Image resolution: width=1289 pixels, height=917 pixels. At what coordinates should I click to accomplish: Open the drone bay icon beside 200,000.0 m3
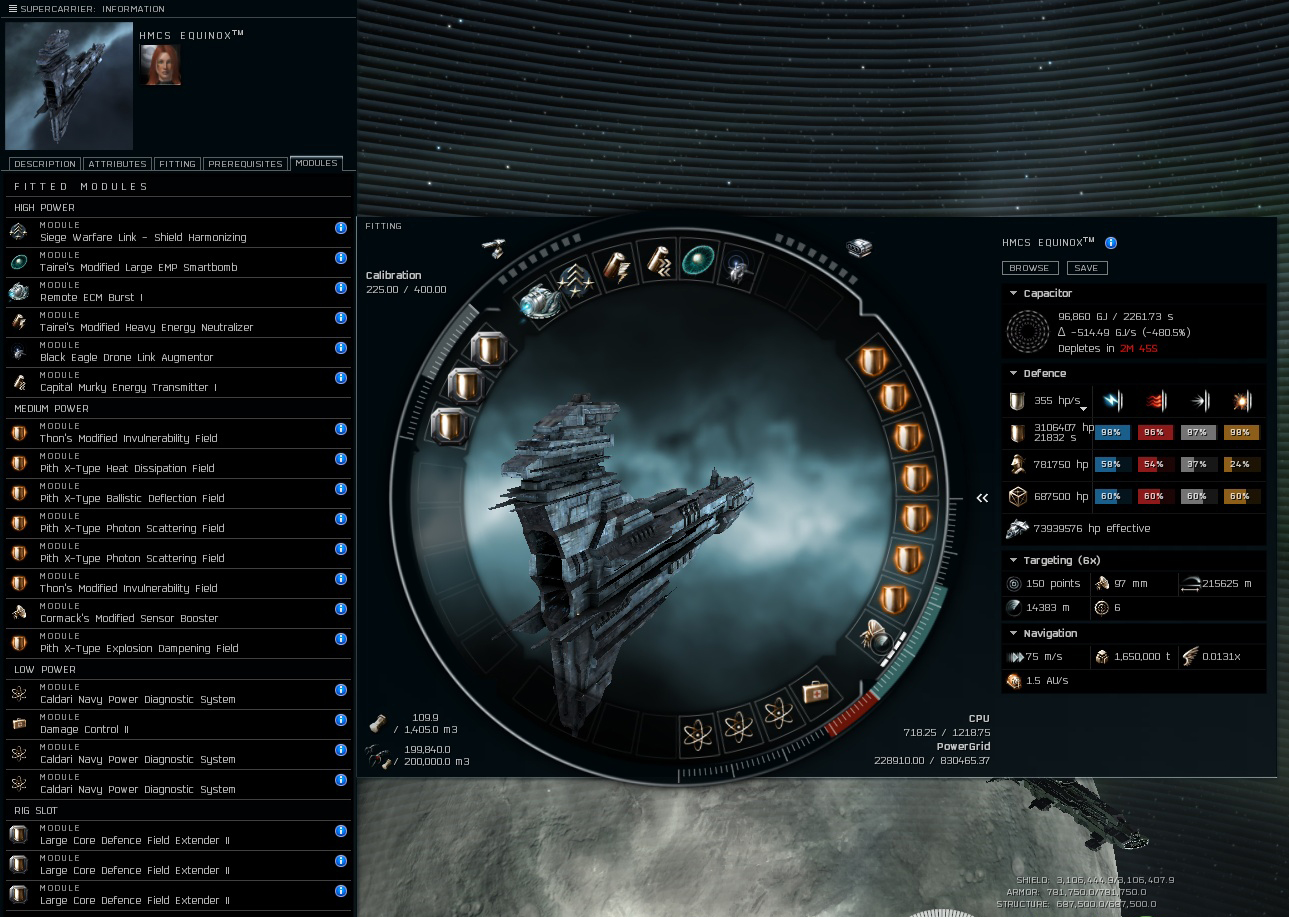(377, 755)
